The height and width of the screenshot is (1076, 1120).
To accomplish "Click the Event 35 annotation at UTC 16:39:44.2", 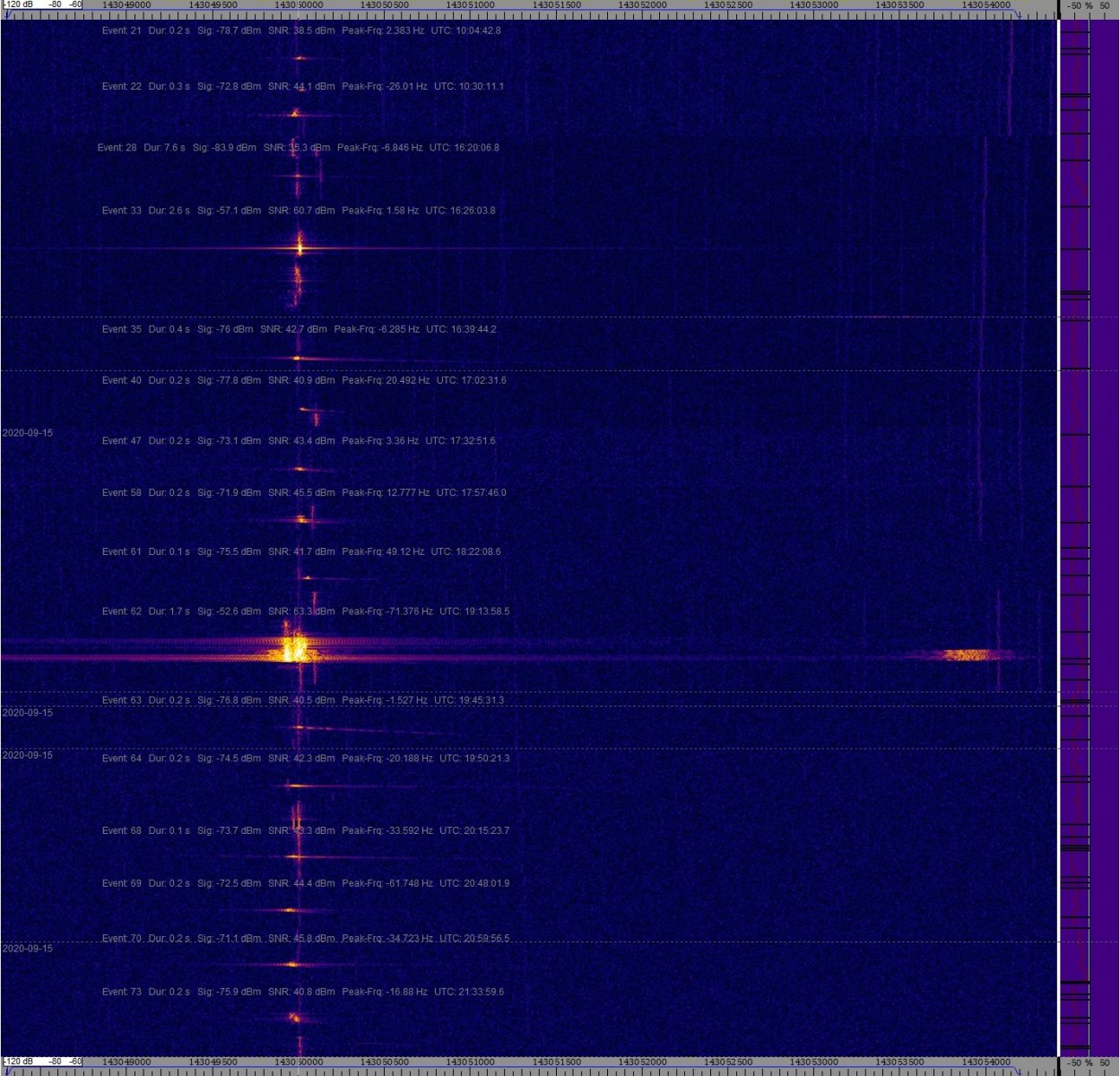I will [299, 329].
